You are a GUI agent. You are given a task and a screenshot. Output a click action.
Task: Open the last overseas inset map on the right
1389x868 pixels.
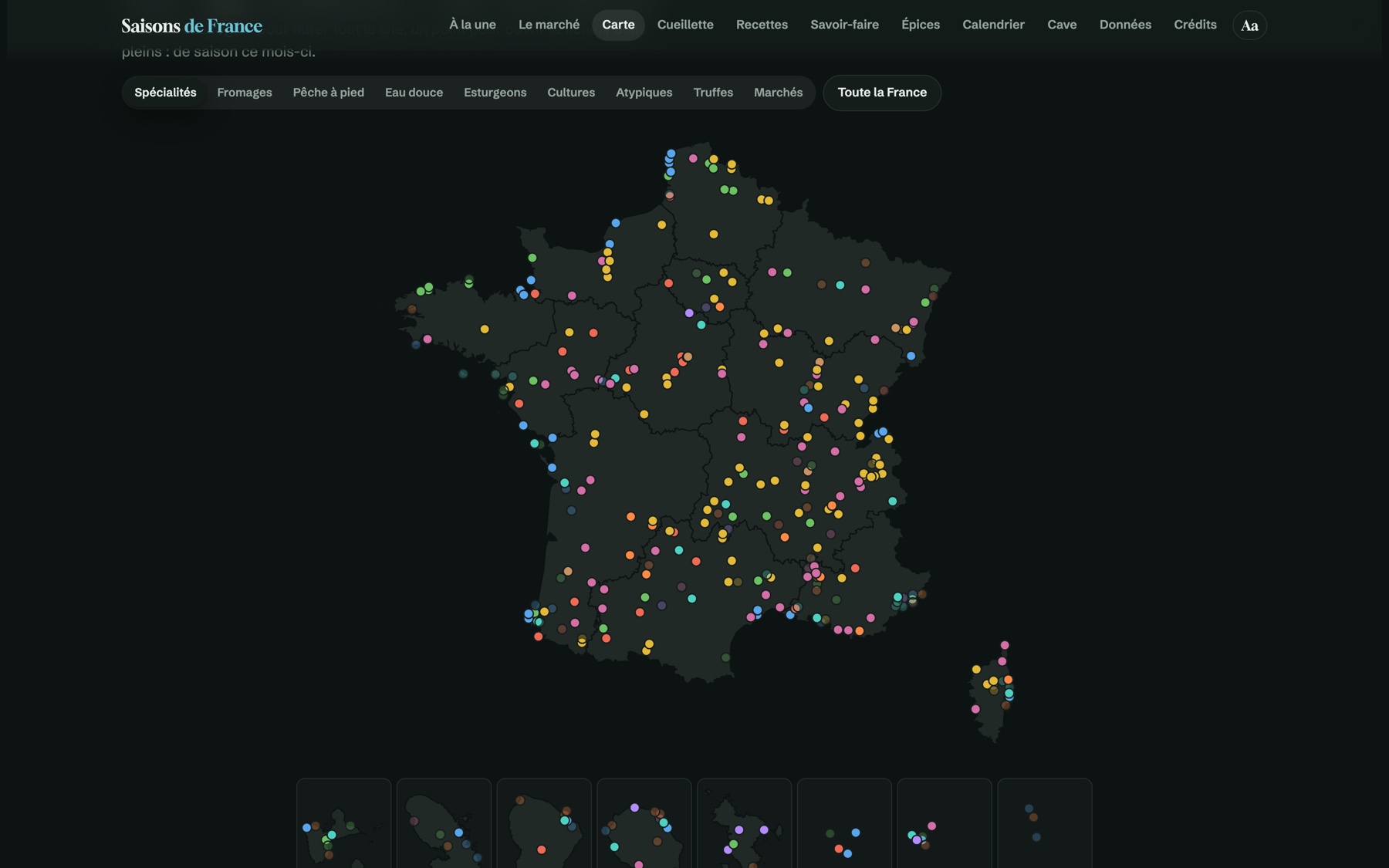click(x=1045, y=823)
